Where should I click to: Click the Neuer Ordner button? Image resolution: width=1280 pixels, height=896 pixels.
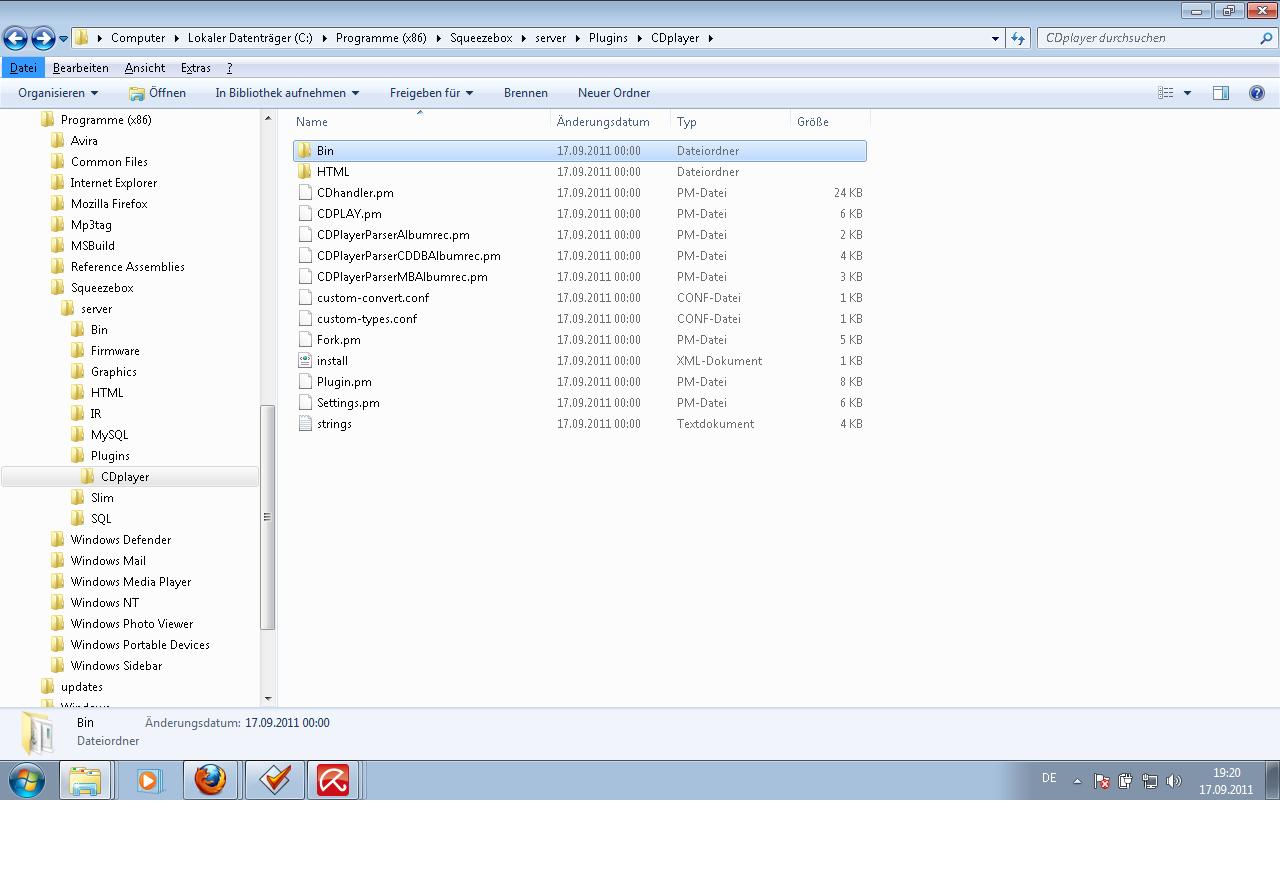[x=613, y=93]
